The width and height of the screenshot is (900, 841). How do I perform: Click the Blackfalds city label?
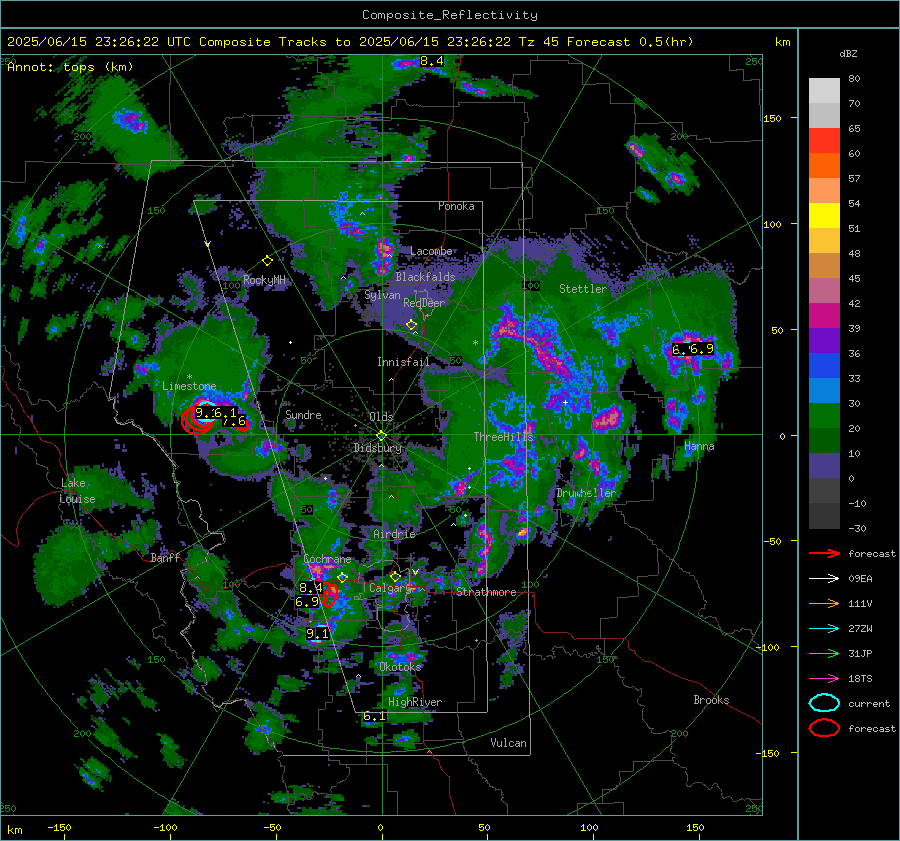425,277
